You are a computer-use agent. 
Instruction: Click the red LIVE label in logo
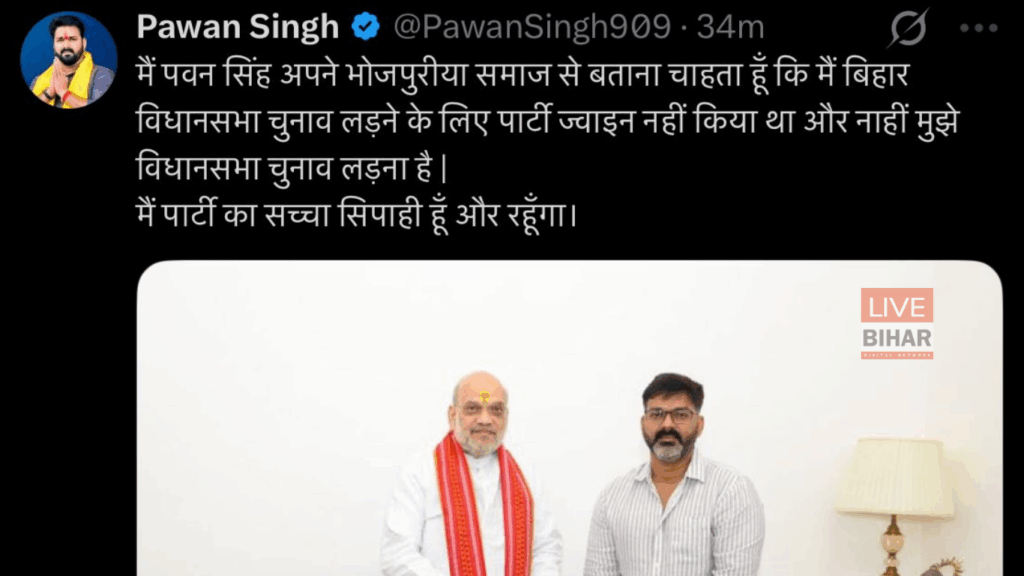[897, 306]
